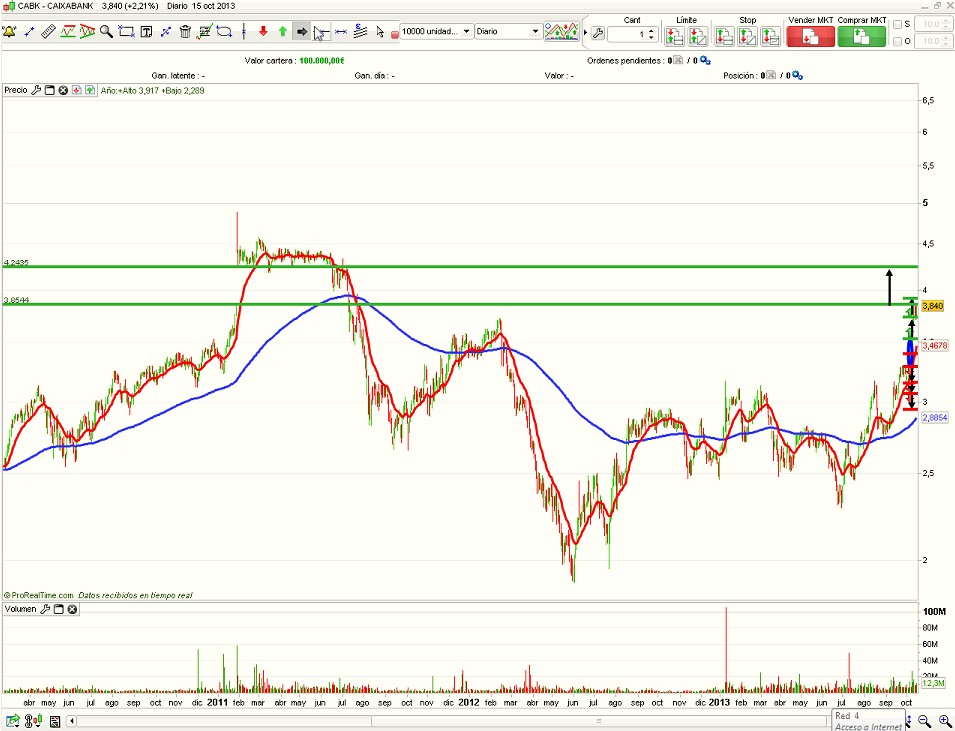Open the alerts bell tool
The height and width of the screenshot is (731, 955).
[9, 32]
